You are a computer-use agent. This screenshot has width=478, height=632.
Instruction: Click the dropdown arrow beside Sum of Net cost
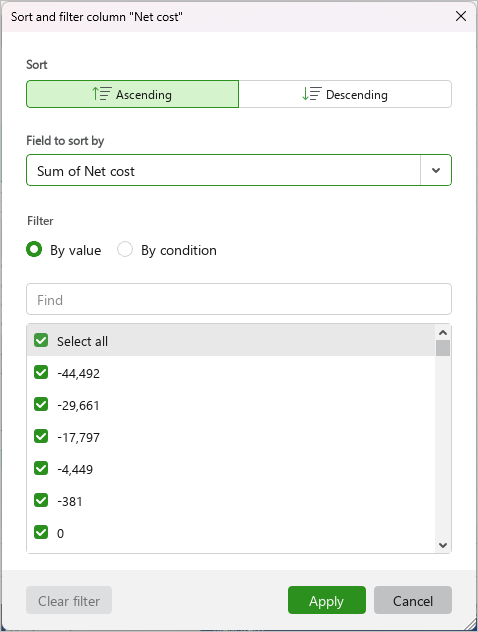436,170
